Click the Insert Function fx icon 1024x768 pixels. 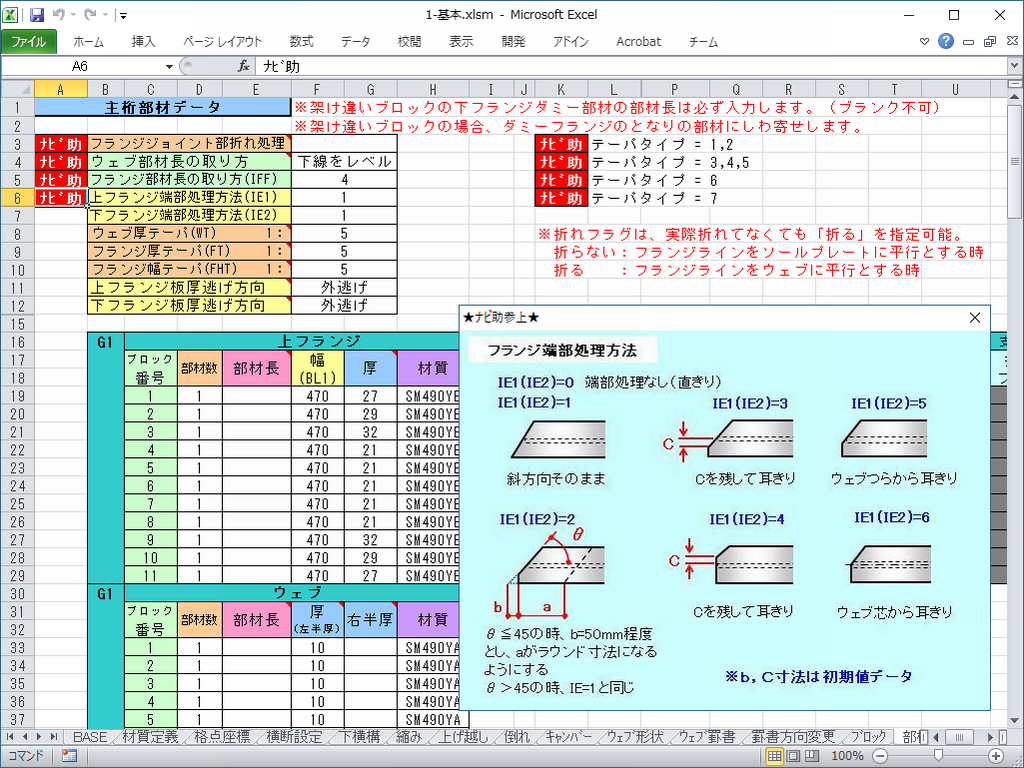(x=243, y=66)
